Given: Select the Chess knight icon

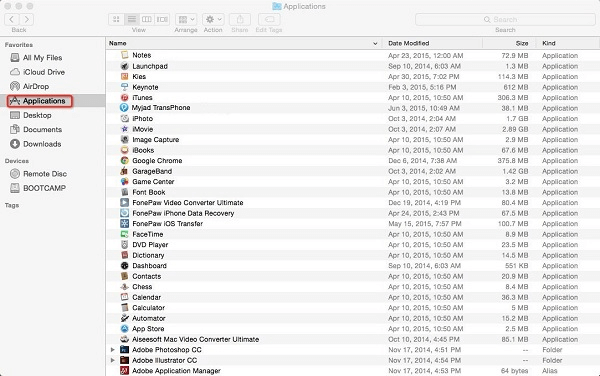Looking at the screenshot, I should click(x=124, y=286).
